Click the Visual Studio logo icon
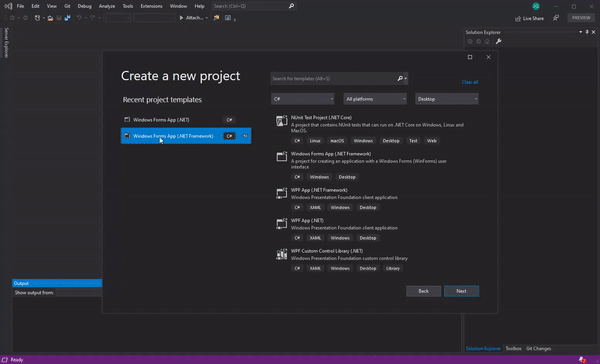 pos(8,6)
